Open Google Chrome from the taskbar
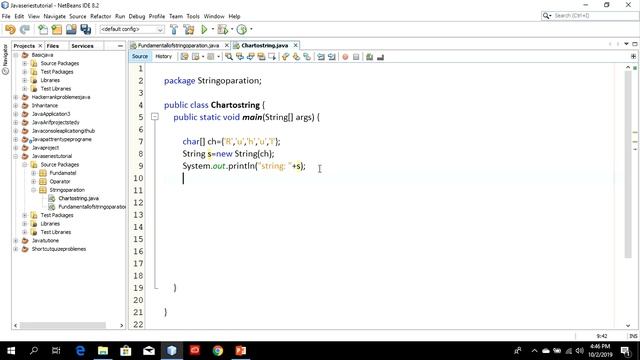The width and height of the screenshot is (640, 360). coord(218,351)
